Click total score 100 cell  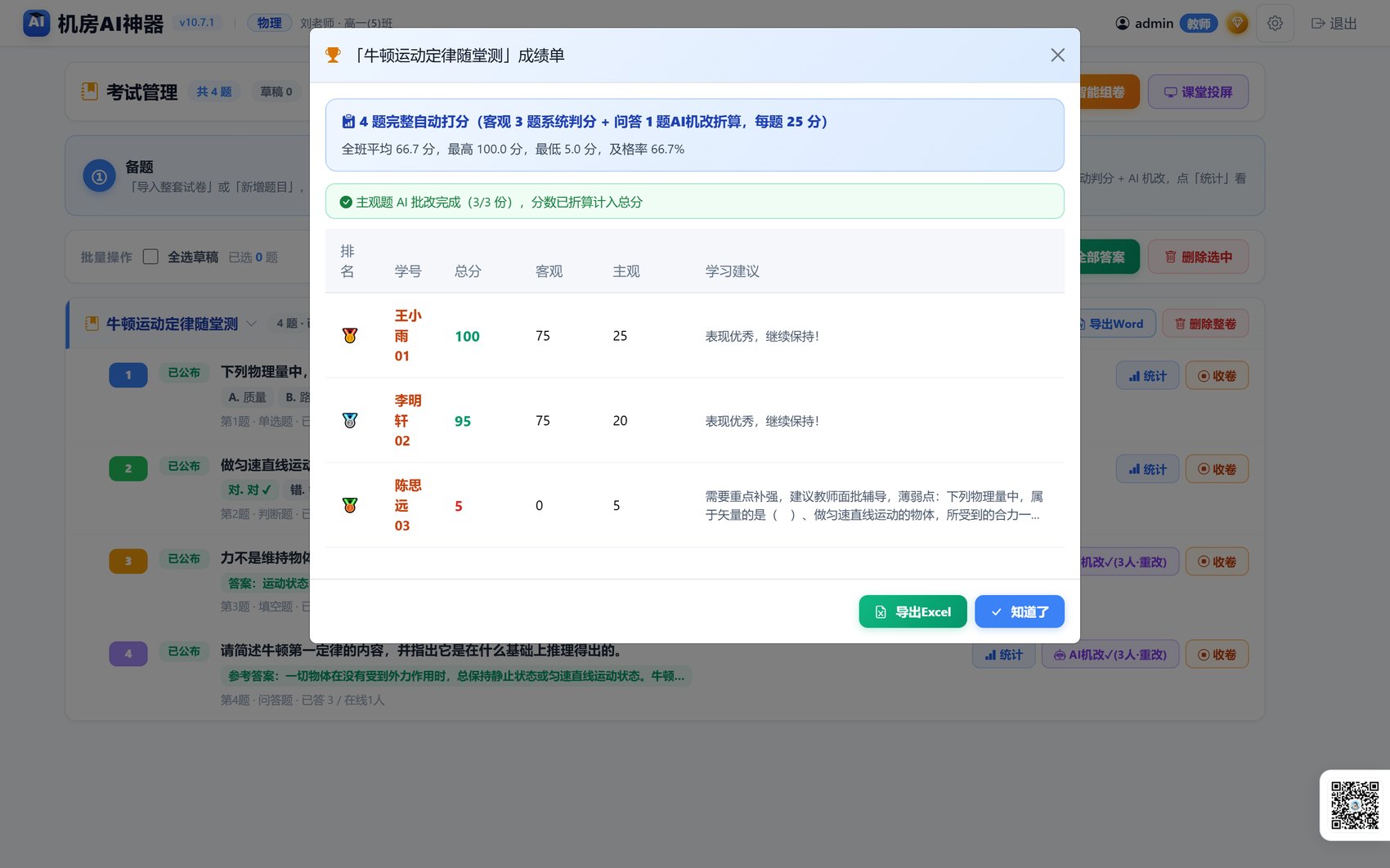point(467,336)
